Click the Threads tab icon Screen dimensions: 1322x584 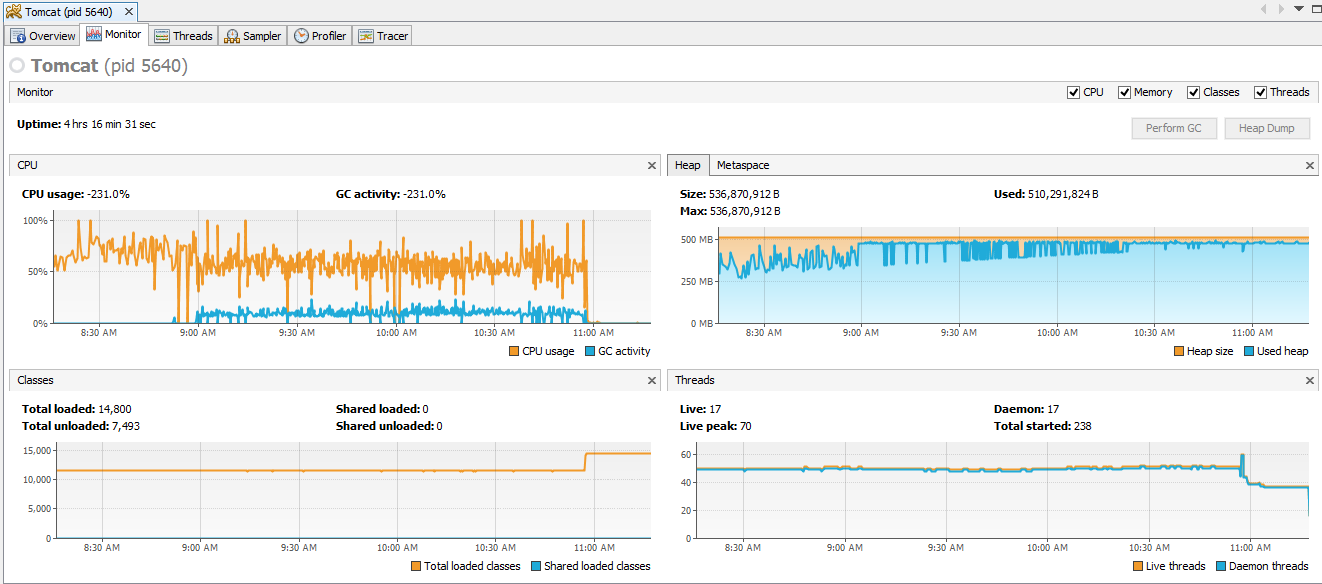pos(162,36)
